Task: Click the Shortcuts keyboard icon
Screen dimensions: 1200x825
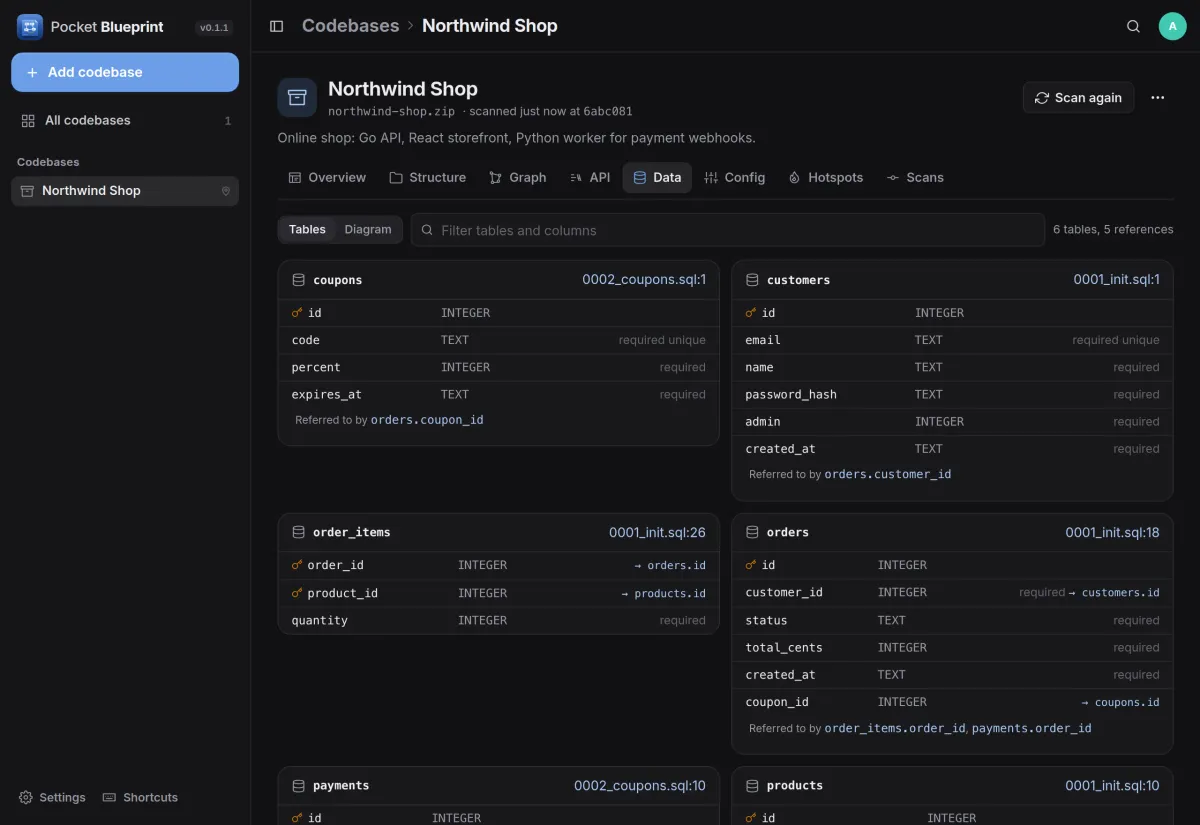Action: click(x=110, y=797)
